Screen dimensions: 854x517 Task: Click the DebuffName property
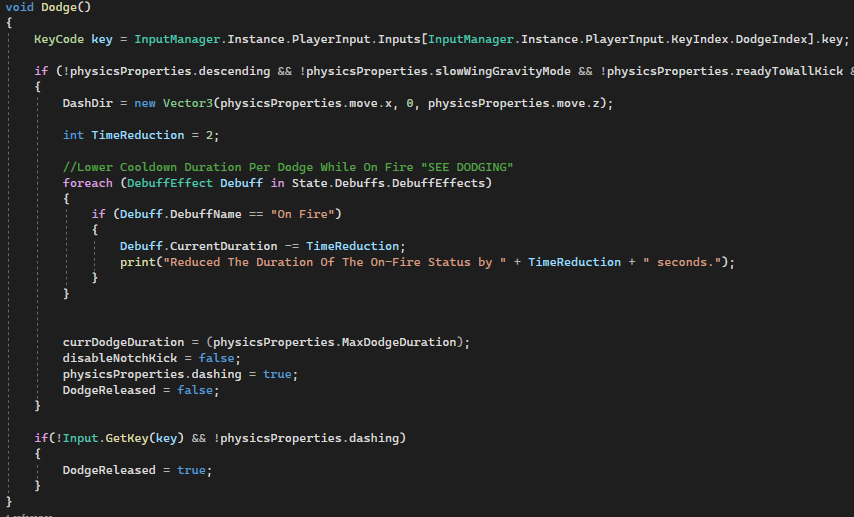[205, 214]
